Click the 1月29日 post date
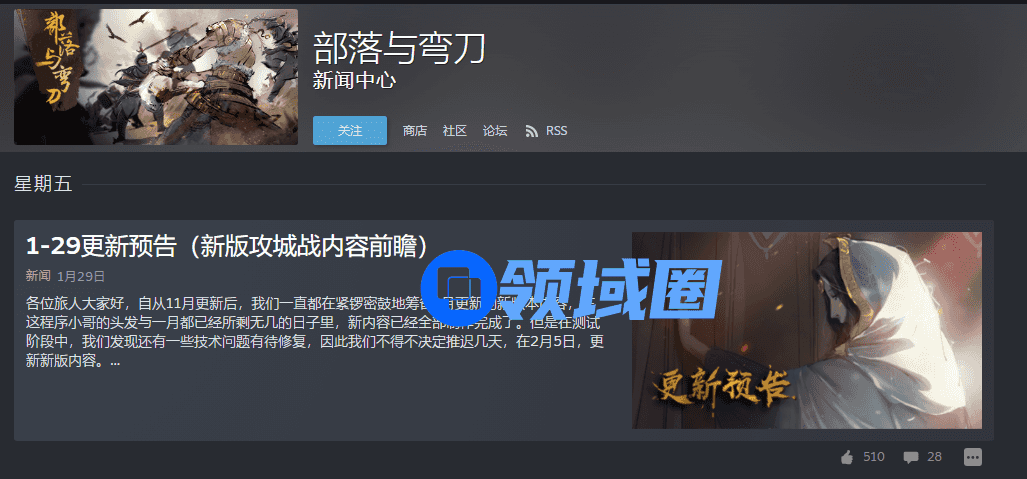1027x479 pixels. (81, 277)
